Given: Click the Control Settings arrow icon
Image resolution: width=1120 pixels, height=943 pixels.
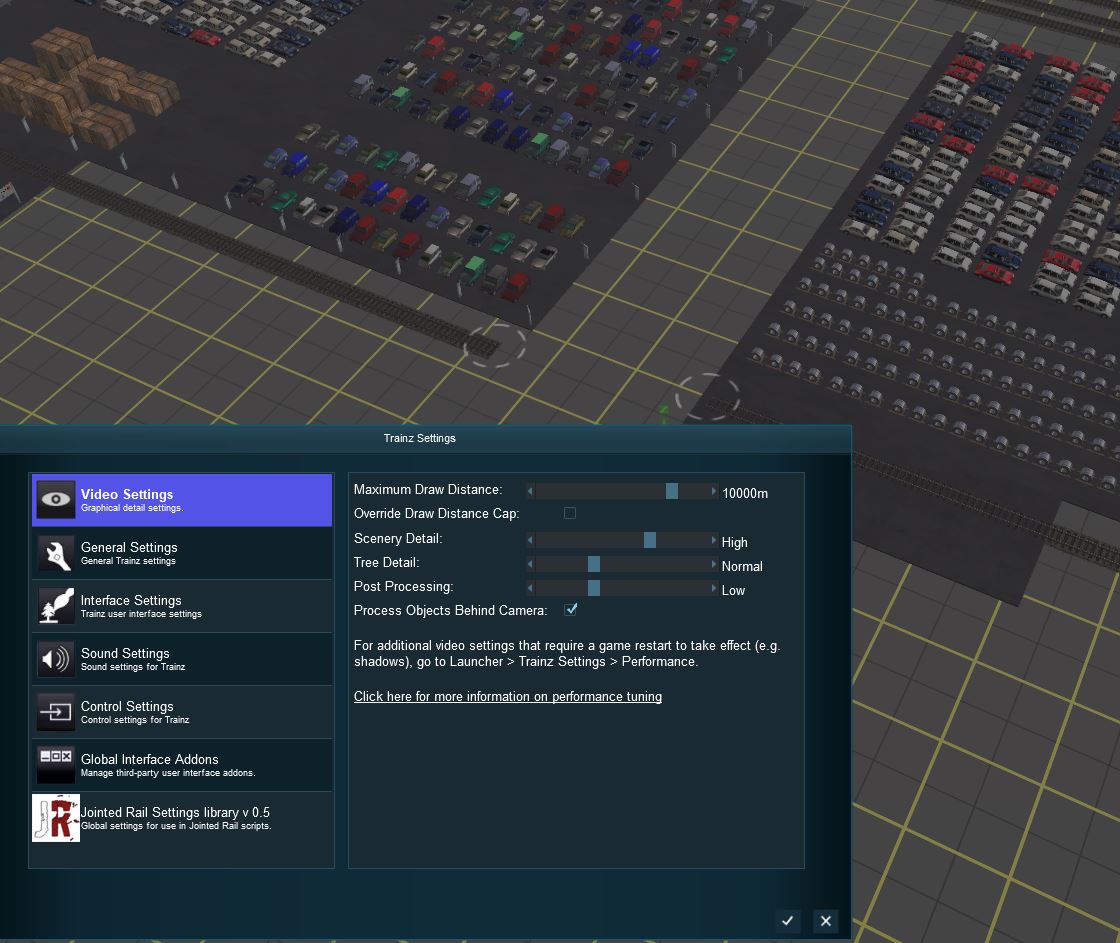Looking at the screenshot, I should point(55,712).
